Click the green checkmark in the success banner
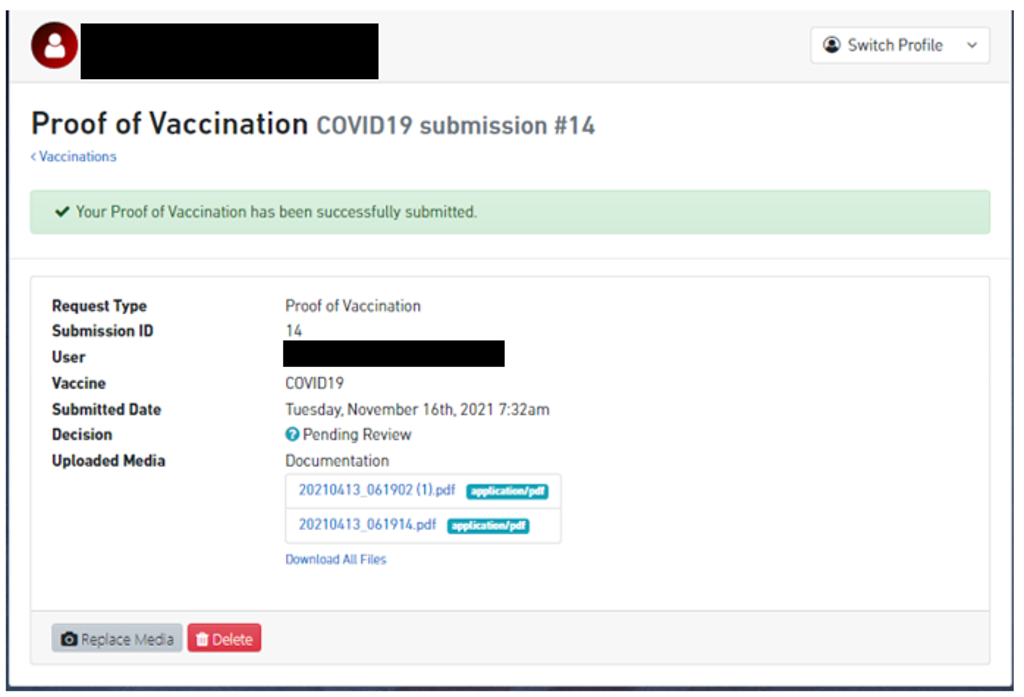 62,211
